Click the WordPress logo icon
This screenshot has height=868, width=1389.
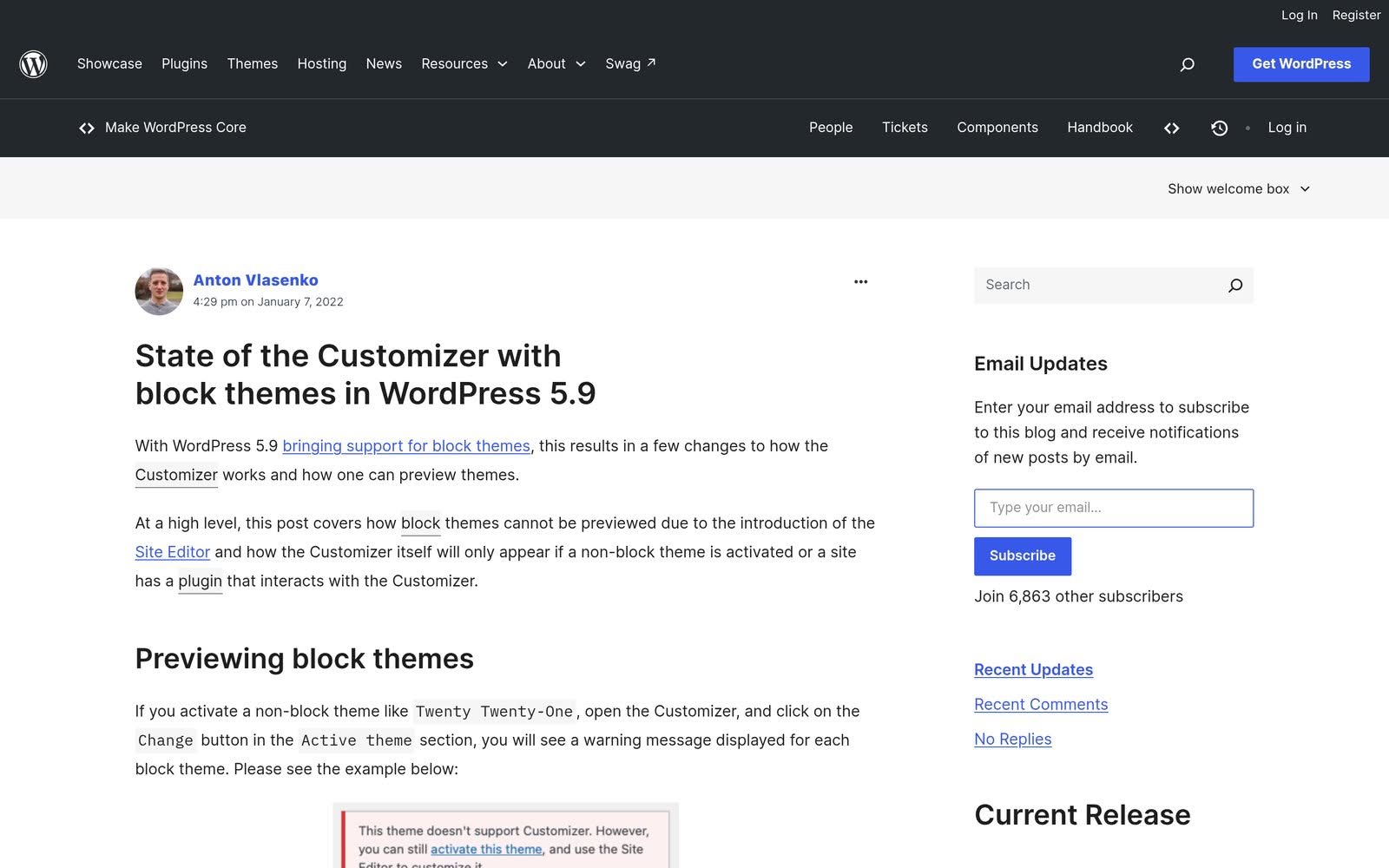(x=33, y=64)
